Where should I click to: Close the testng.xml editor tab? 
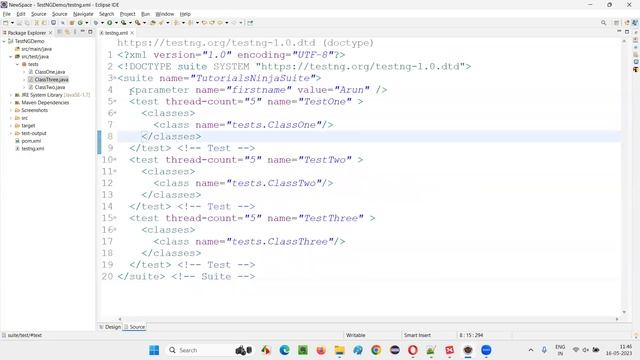point(132,33)
